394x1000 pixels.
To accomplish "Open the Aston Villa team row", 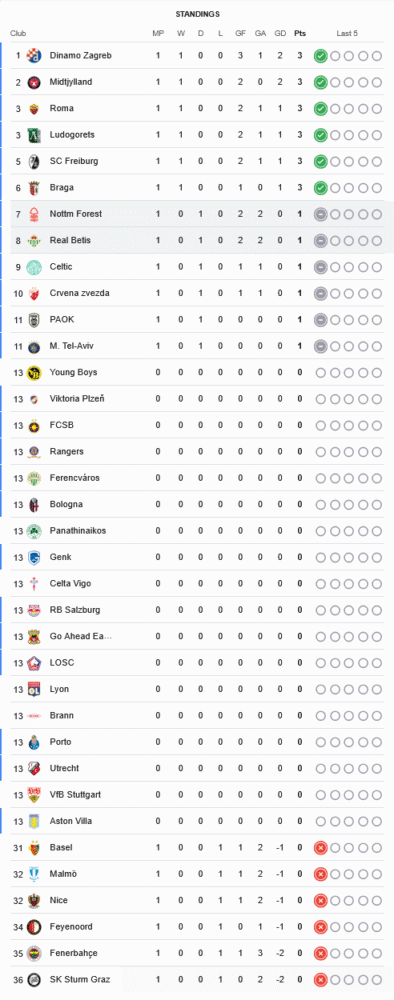I will point(197,821).
